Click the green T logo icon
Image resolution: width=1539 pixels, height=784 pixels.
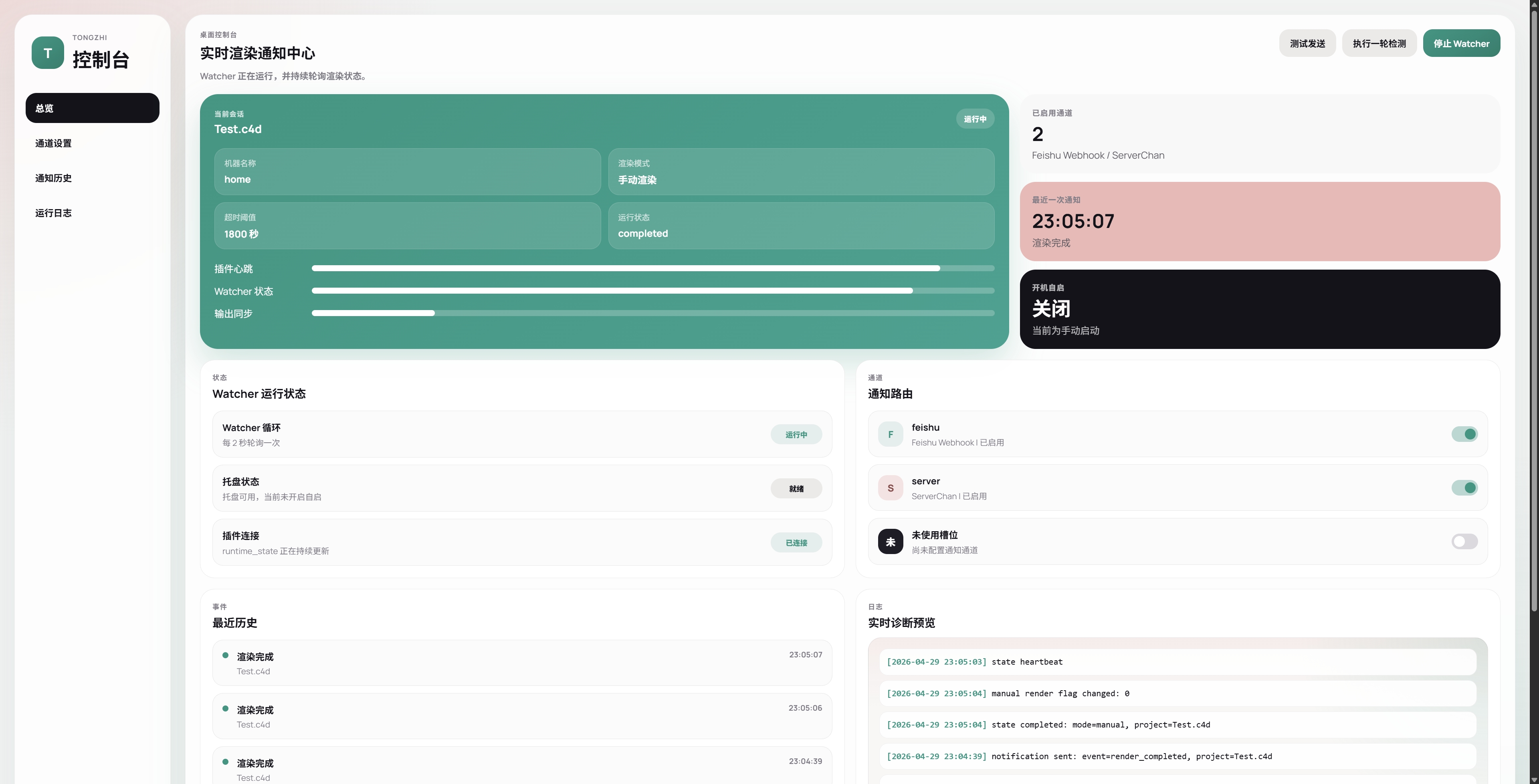48,52
